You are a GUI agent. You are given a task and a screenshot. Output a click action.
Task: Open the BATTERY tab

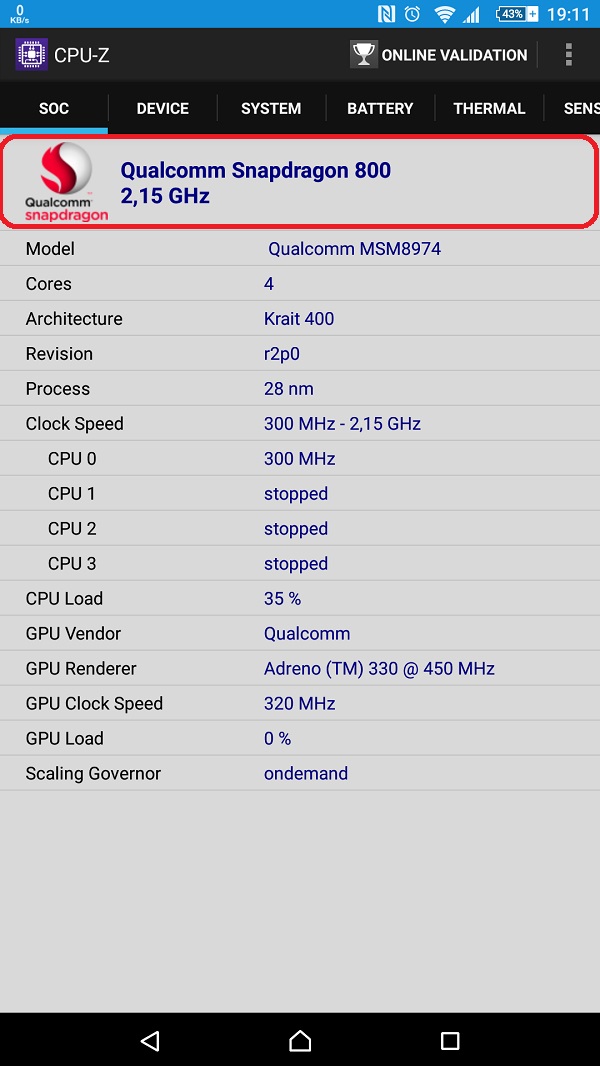[x=380, y=108]
